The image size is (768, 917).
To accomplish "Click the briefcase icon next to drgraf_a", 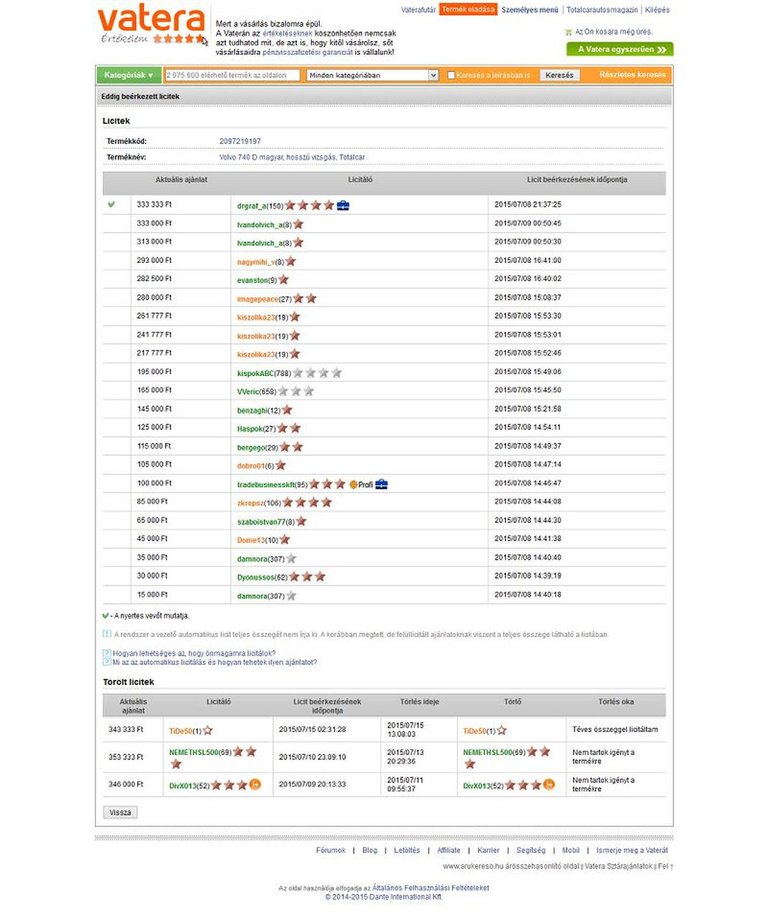I will pyautogui.click(x=343, y=205).
